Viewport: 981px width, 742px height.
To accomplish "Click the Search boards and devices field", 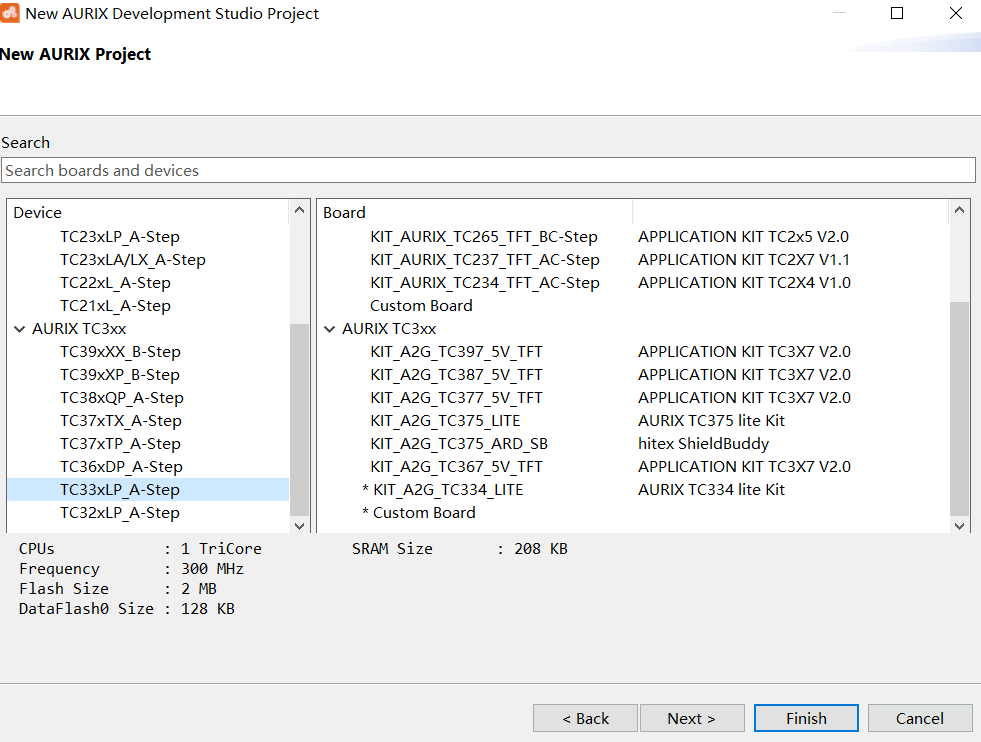I will pos(488,170).
